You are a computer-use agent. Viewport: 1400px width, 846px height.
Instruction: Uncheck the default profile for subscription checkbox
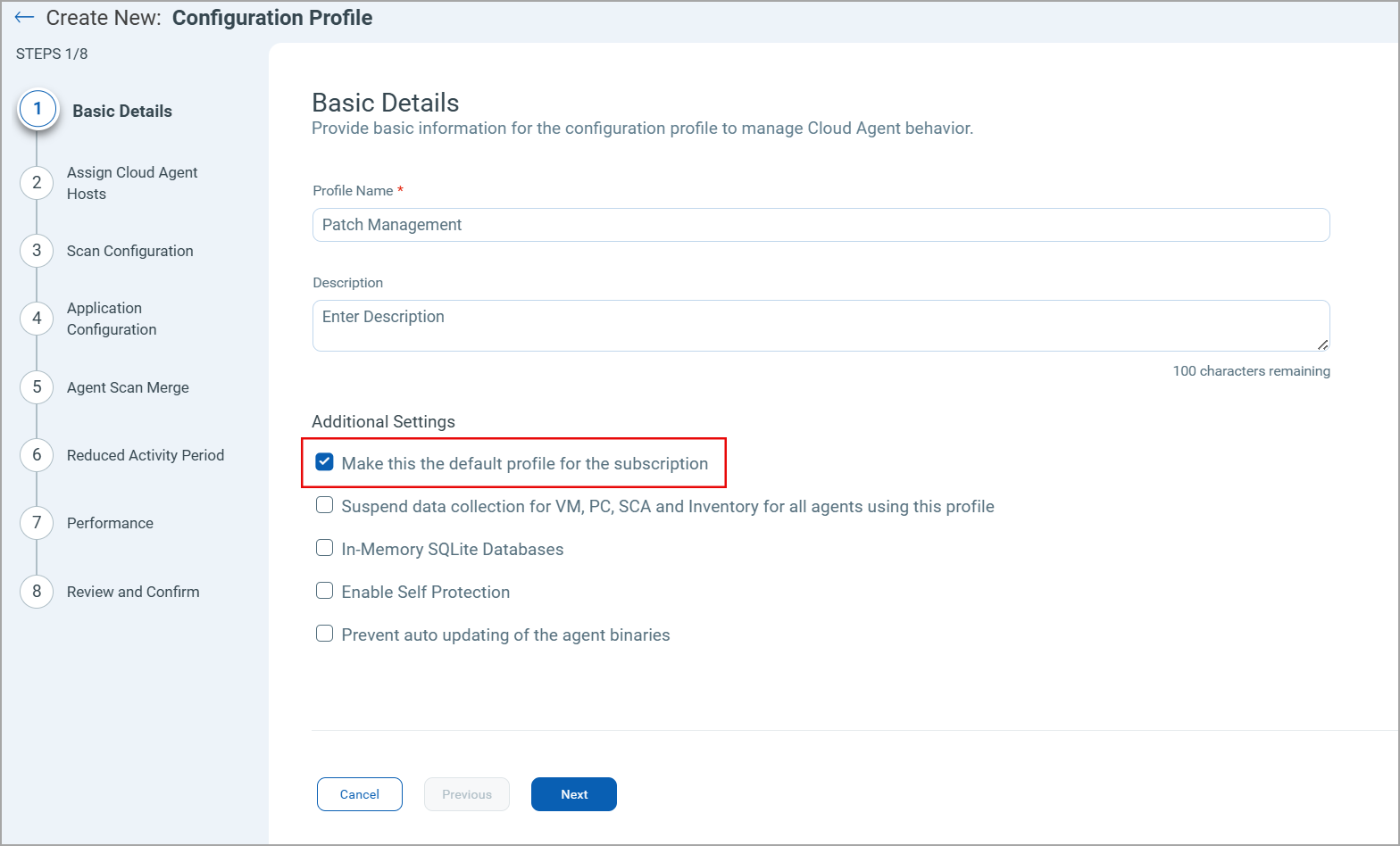(x=325, y=462)
